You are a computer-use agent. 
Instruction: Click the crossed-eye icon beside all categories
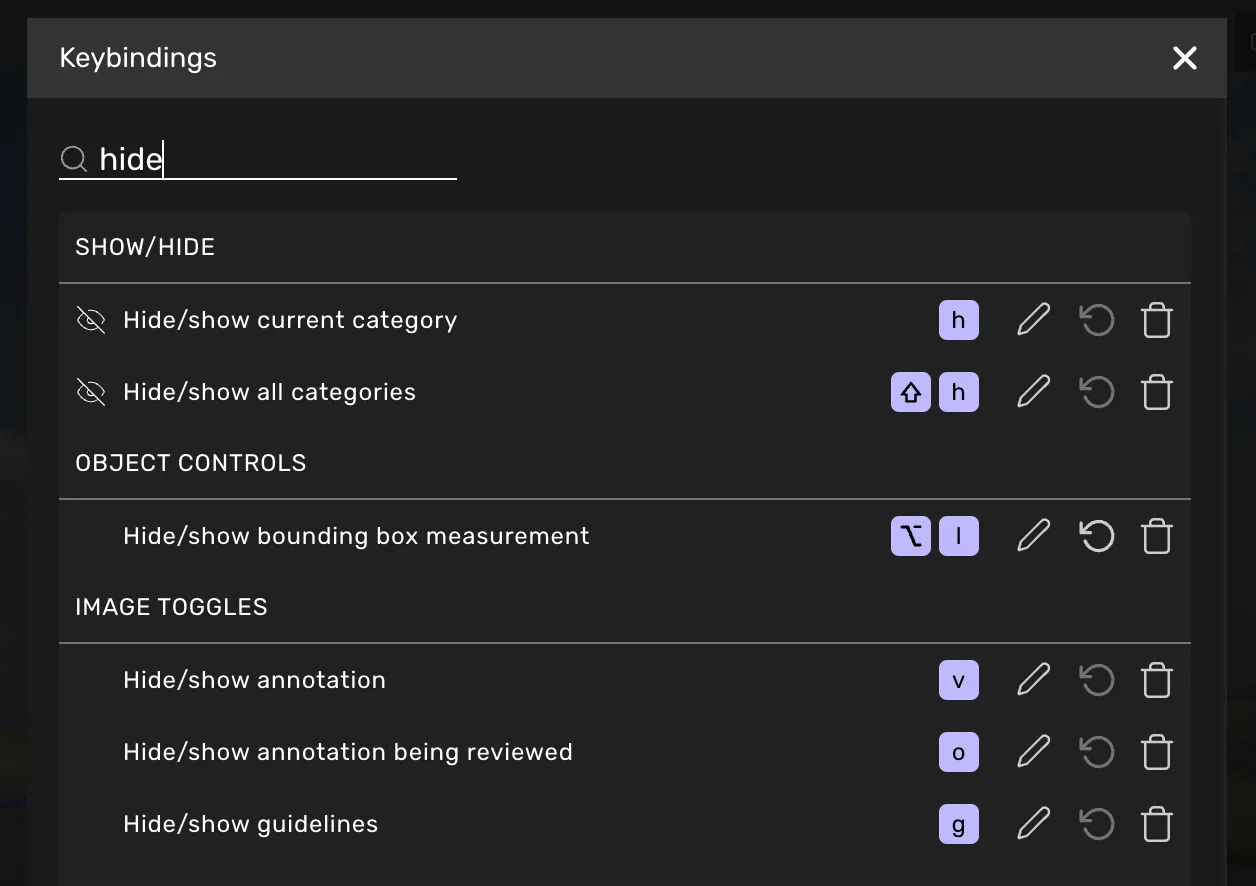point(91,392)
